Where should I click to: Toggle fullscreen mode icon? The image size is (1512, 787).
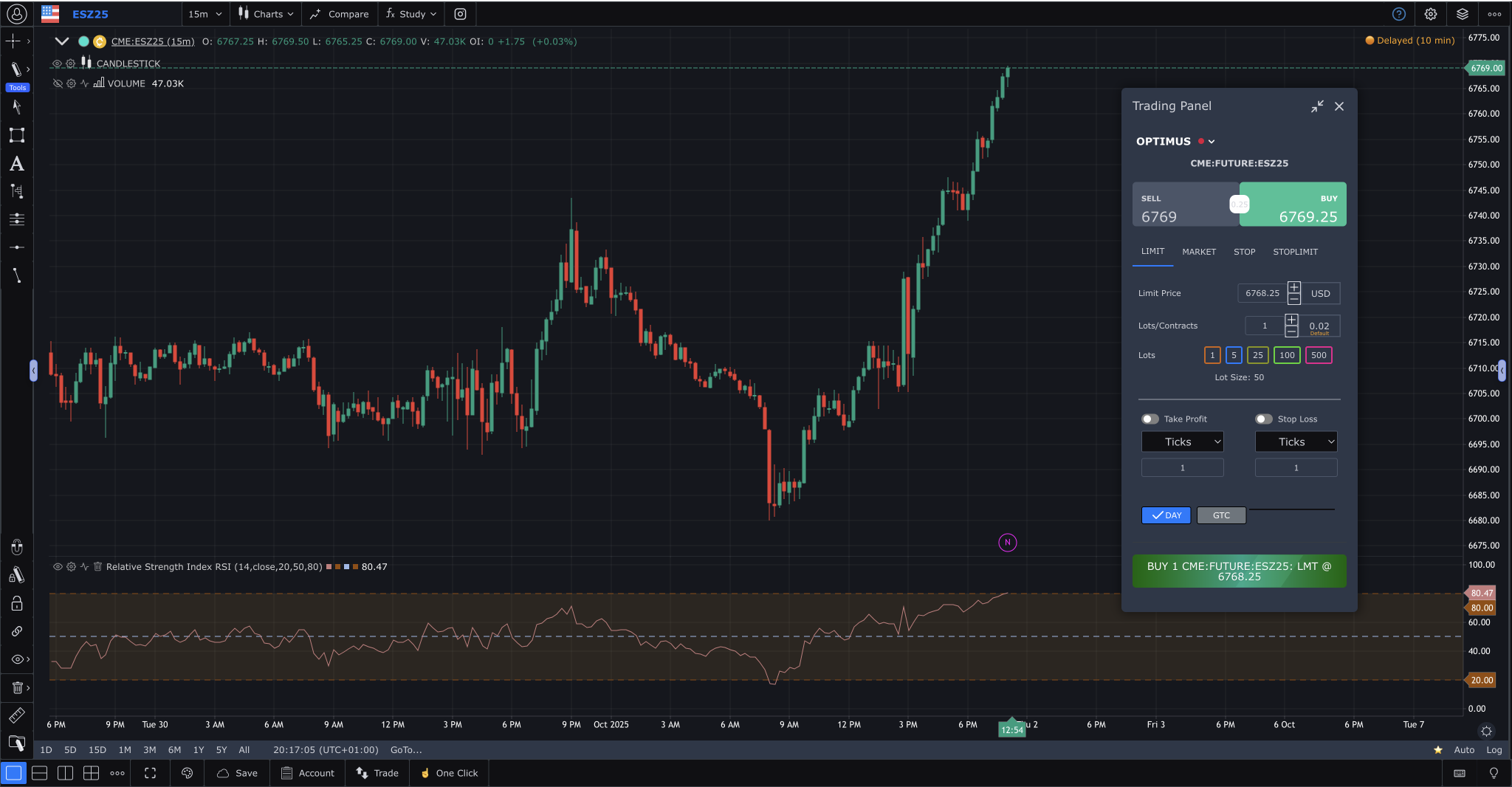tap(150, 773)
